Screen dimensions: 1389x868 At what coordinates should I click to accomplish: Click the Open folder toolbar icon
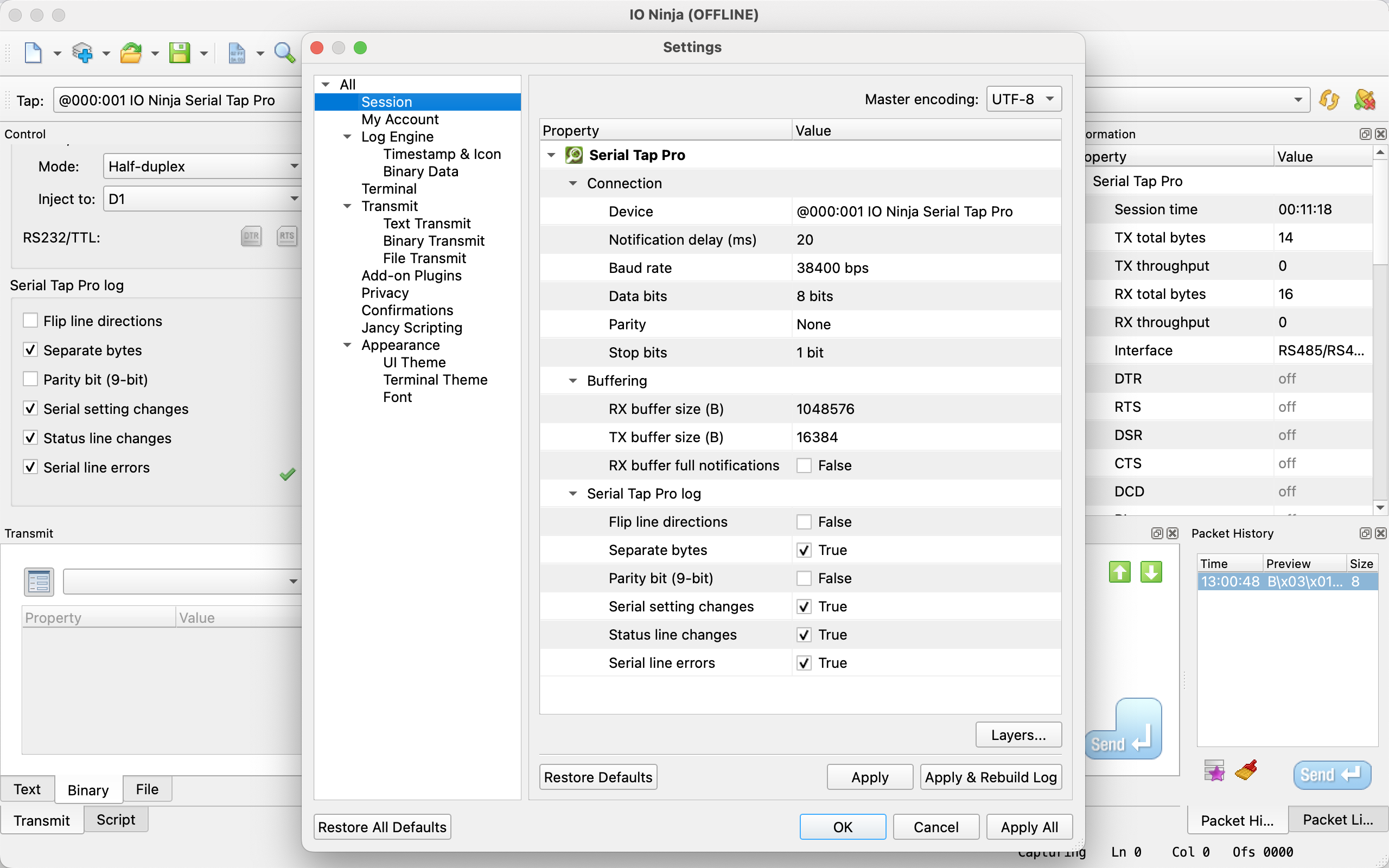pyautogui.click(x=131, y=53)
